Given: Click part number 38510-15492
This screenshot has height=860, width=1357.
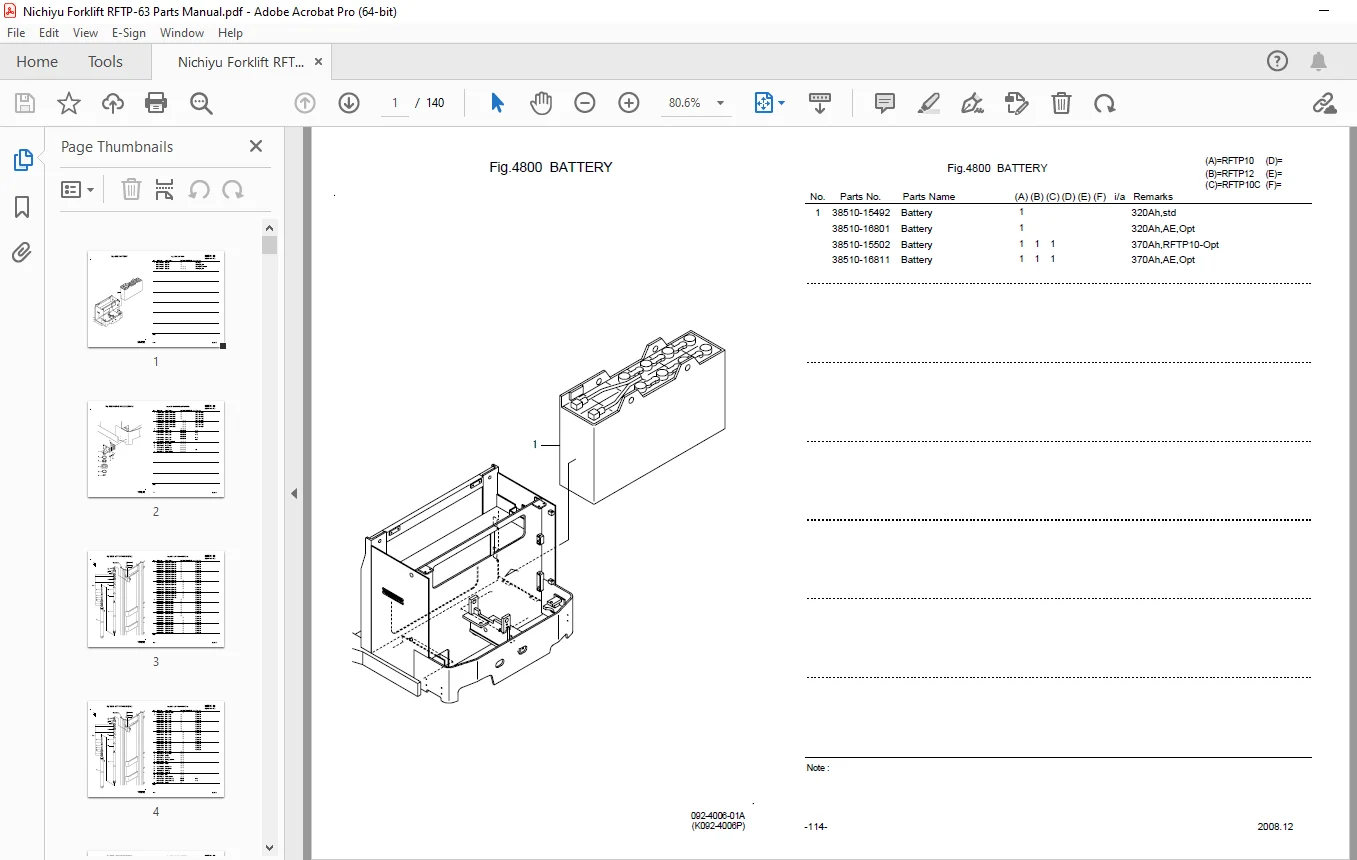Looking at the screenshot, I should coord(861,213).
